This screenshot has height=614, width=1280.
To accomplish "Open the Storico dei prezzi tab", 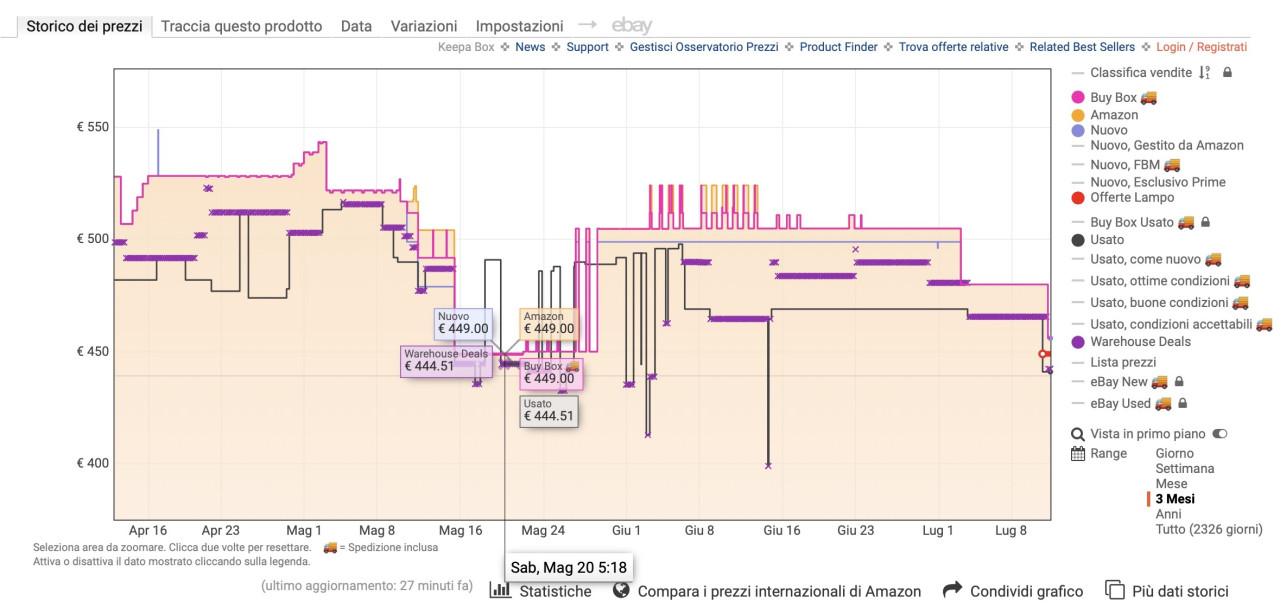I will click(84, 26).
